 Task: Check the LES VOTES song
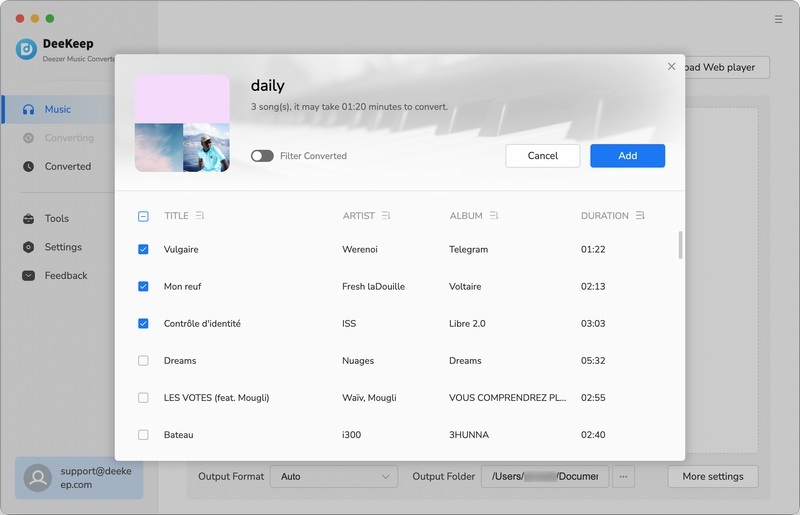point(143,398)
